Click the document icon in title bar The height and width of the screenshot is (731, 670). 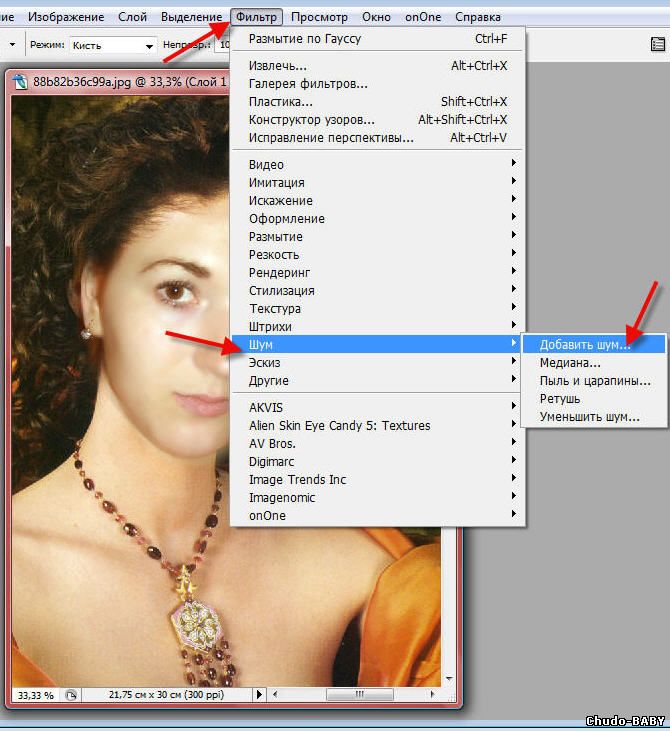coord(20,82)
